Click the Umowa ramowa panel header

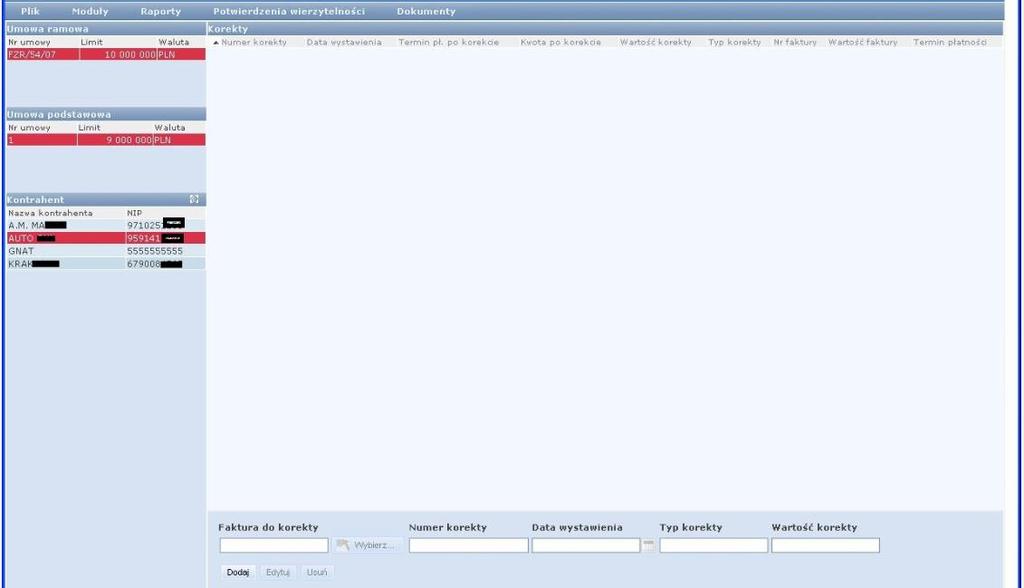point(106,29)
